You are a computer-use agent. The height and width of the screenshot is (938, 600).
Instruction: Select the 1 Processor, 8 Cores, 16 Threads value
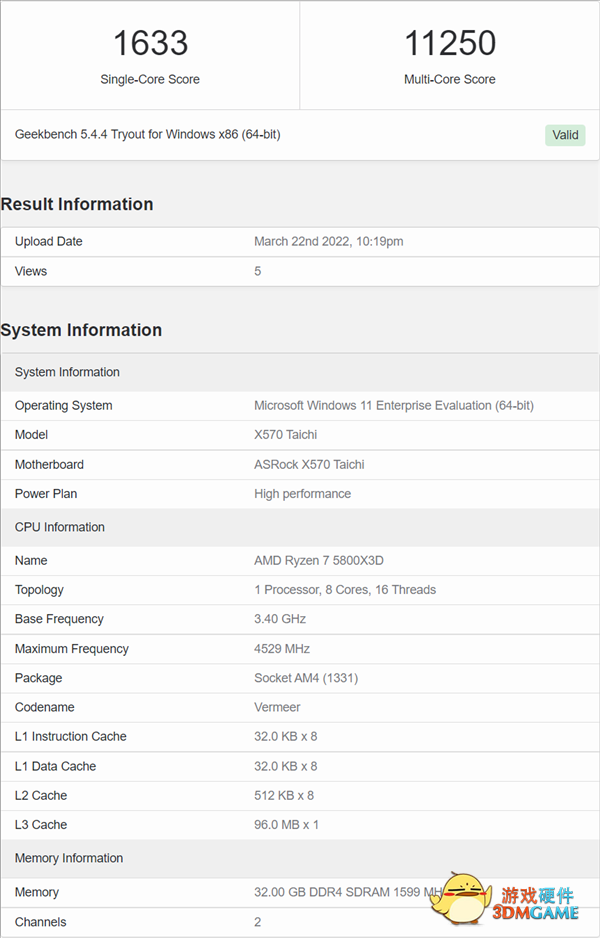345,590
